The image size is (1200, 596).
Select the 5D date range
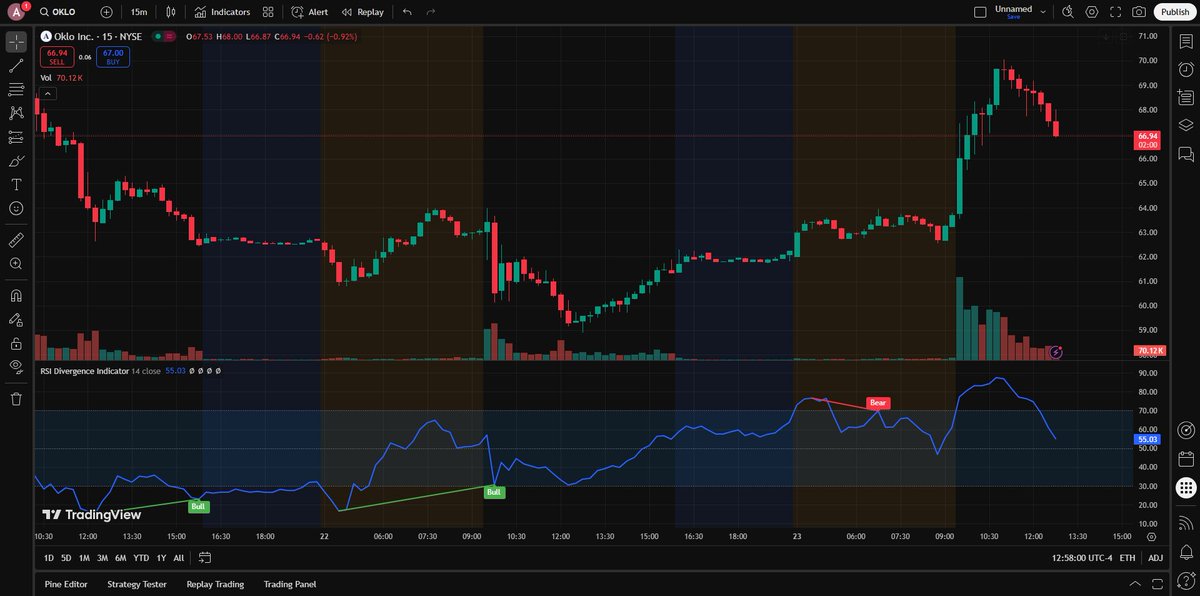pos(66,558)
